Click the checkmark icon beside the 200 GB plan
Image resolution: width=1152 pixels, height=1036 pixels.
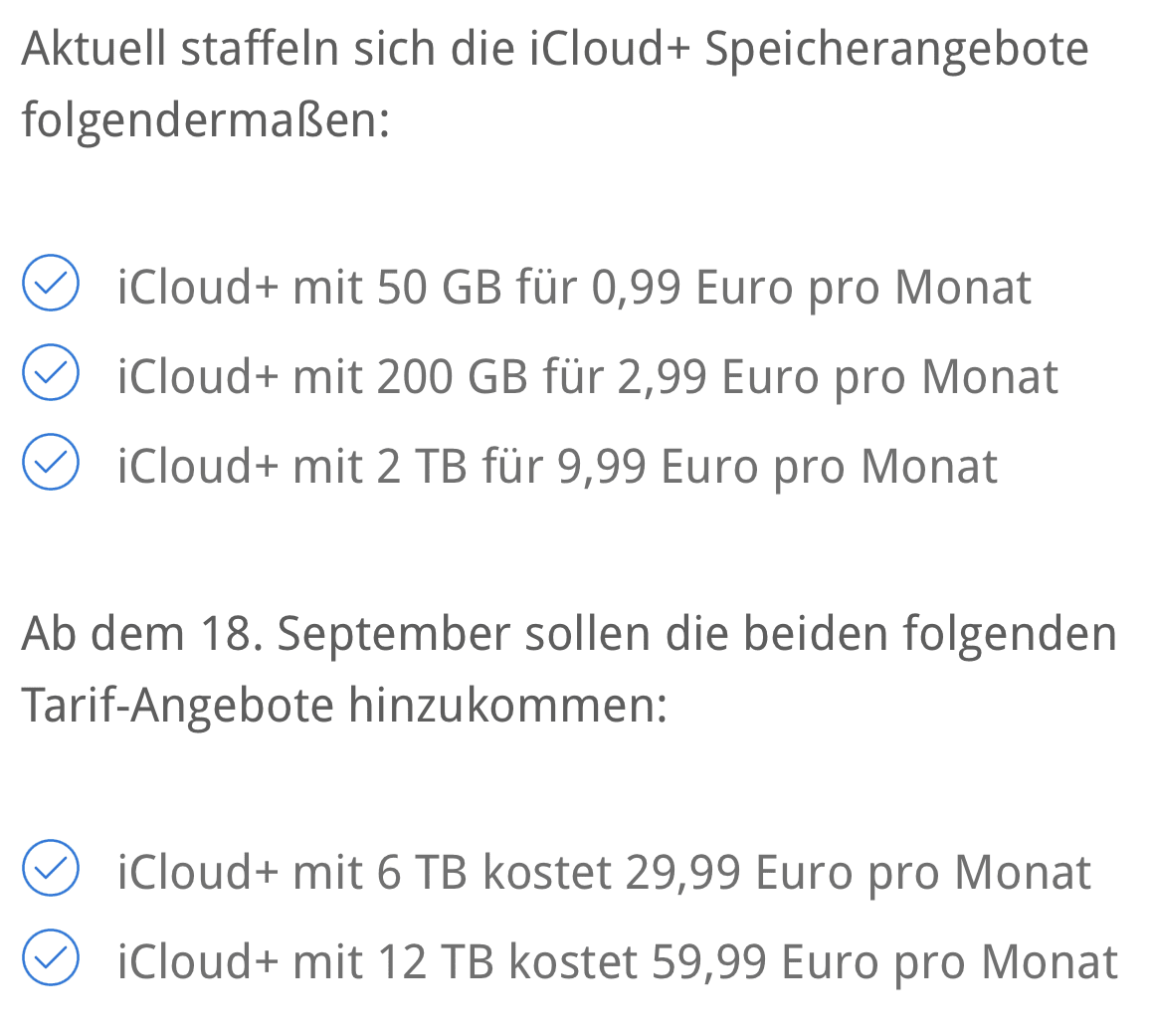(x=51, y=372)
